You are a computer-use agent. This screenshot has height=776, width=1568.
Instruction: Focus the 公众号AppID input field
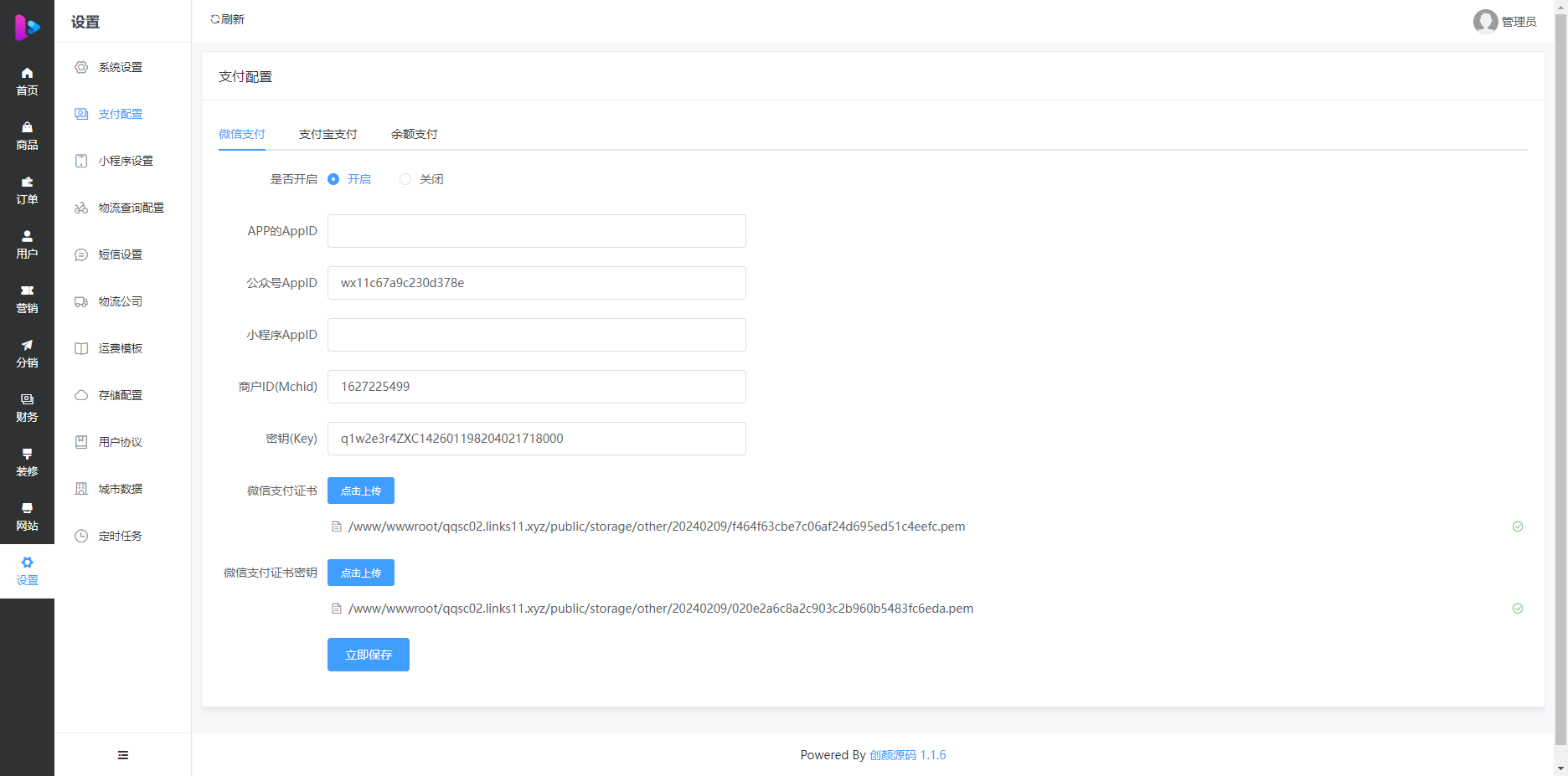537,283
